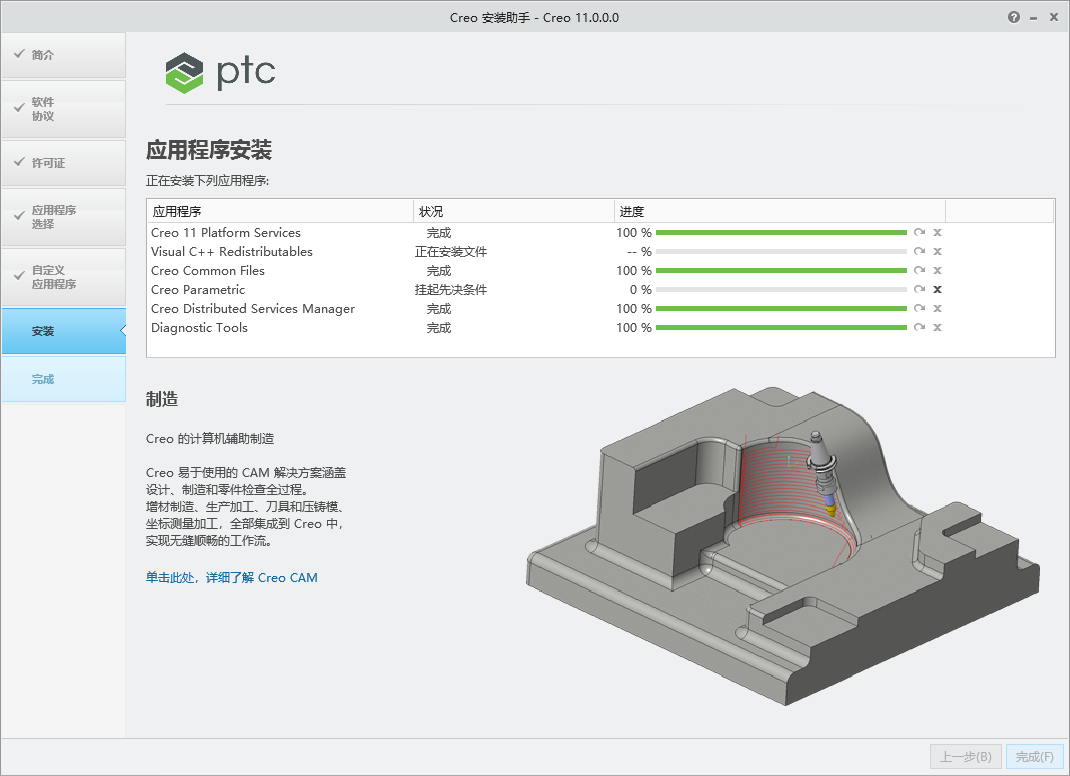Cancel the suspended Creo Parametric install
Viewport: 1070px width, 776px height.
pos(936,289)
